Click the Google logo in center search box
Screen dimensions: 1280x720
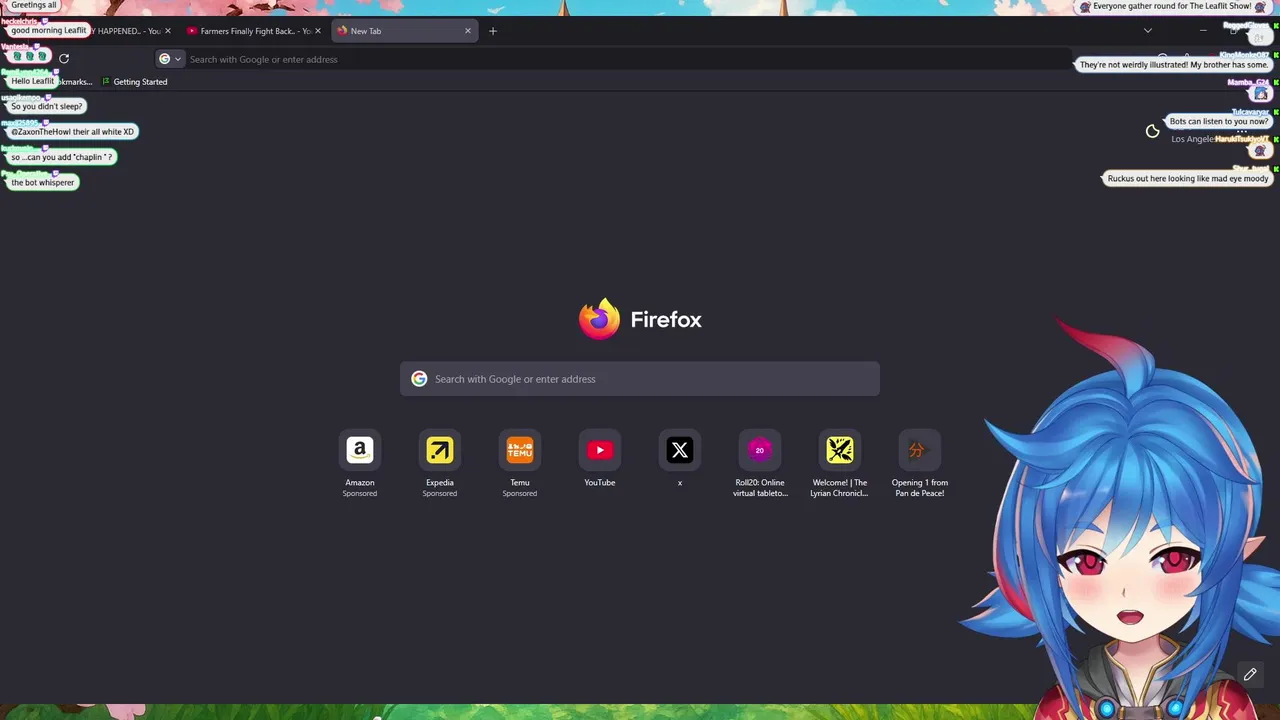pos(419,379)
